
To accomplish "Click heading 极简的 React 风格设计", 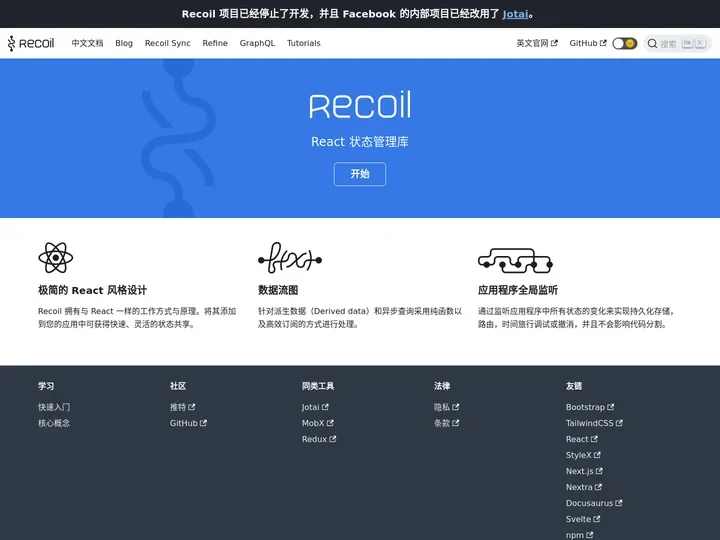I will point(92,290).
